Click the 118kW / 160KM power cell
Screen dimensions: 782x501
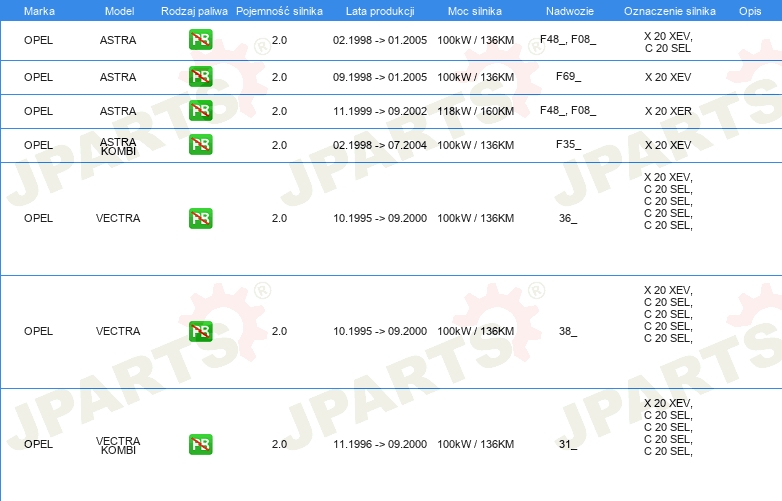click(475, 111)
